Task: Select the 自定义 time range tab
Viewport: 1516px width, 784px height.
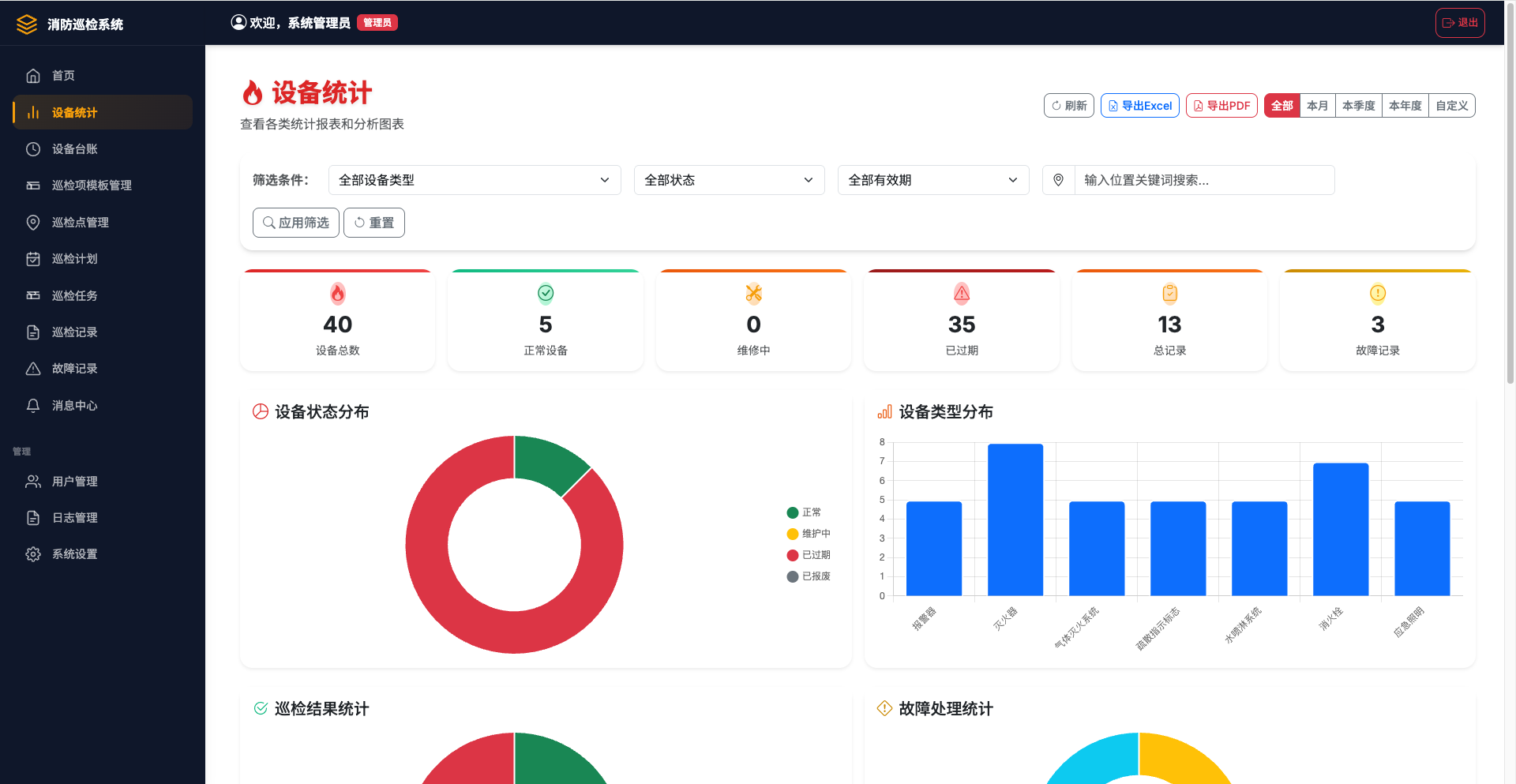Action: tap(1451, 106)
